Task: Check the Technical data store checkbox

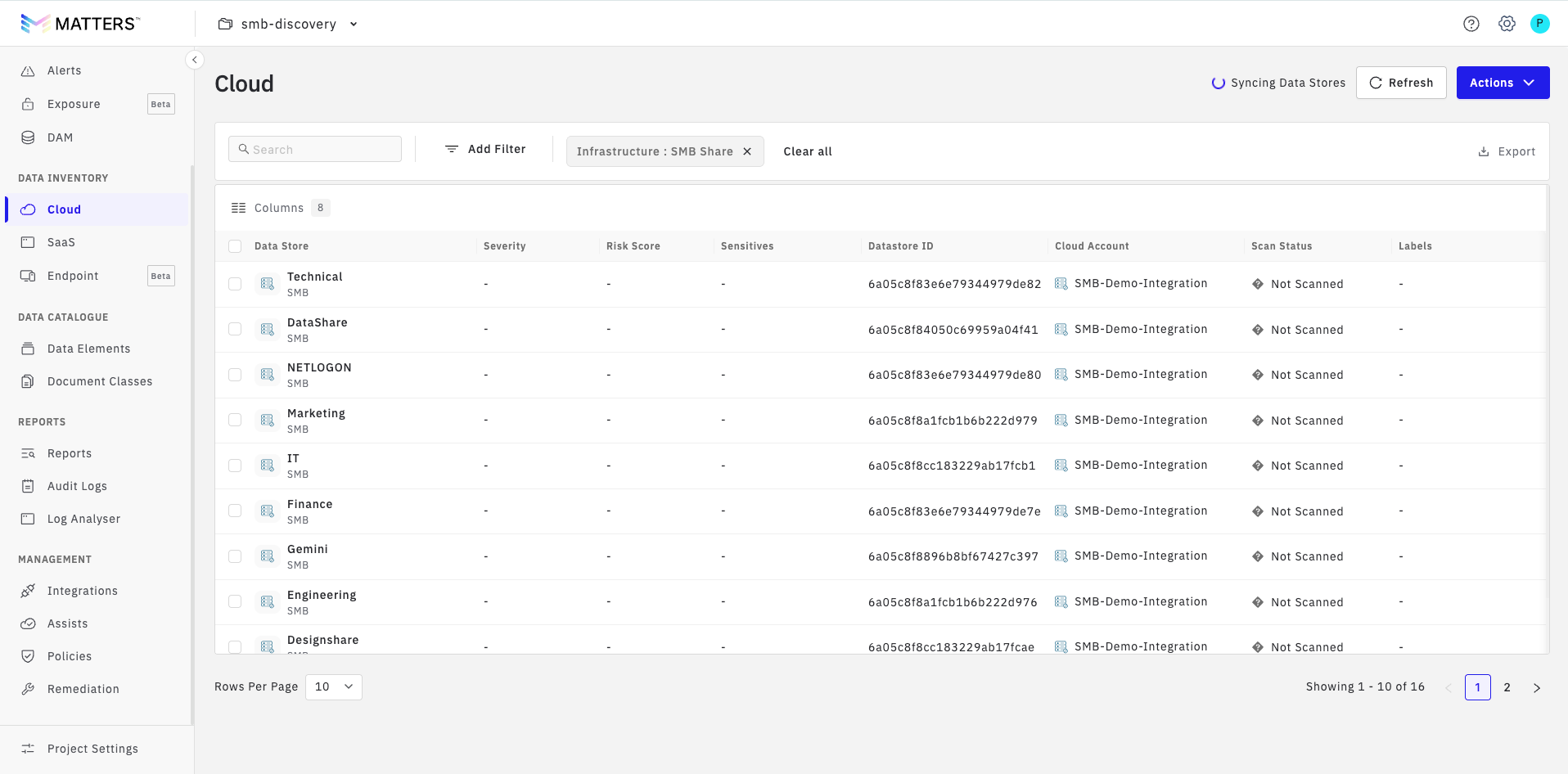Action: (x=235, y=284)
